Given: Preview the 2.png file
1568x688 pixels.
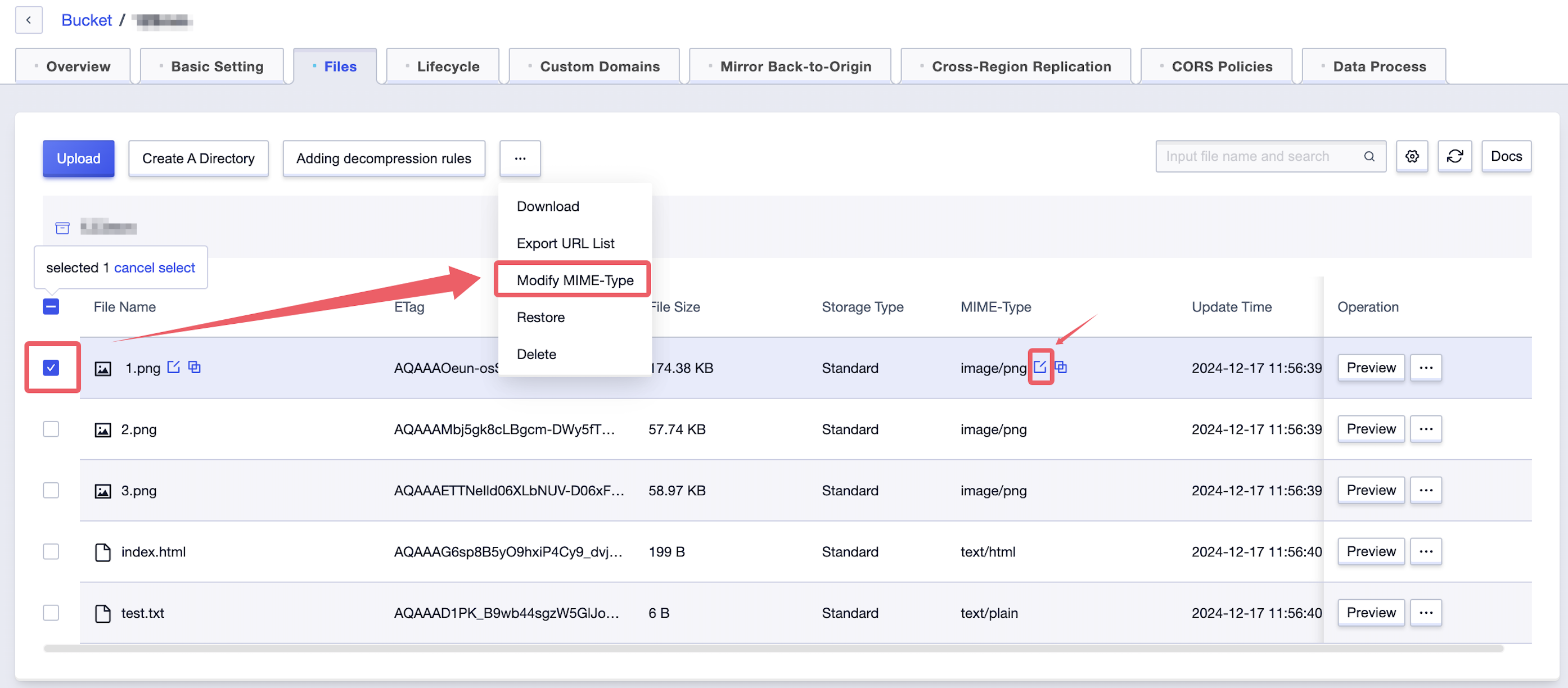Looking at the screenshot, I should [x=1371, y=429].
